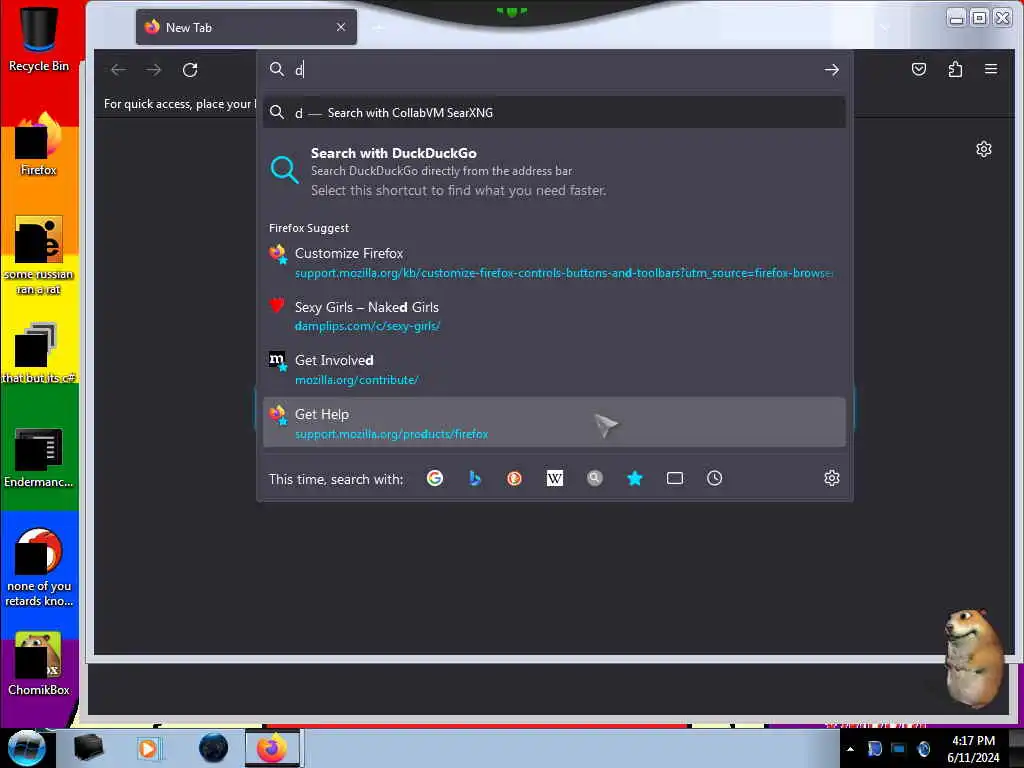Search with CollabVM SearXNG magnifier icon
The height and width of the screenshot is (768, 1024).
click(x=594, y=478)
